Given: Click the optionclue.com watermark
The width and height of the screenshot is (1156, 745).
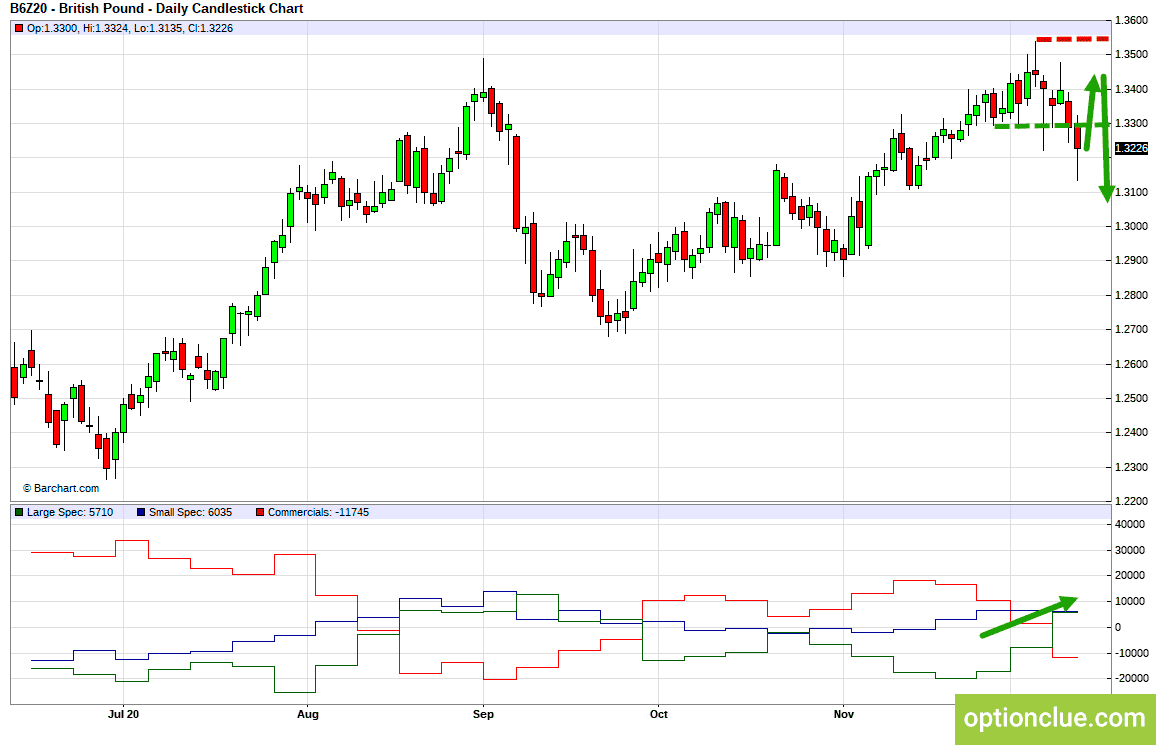Looking at the screenshot, I should [1055, 718].
